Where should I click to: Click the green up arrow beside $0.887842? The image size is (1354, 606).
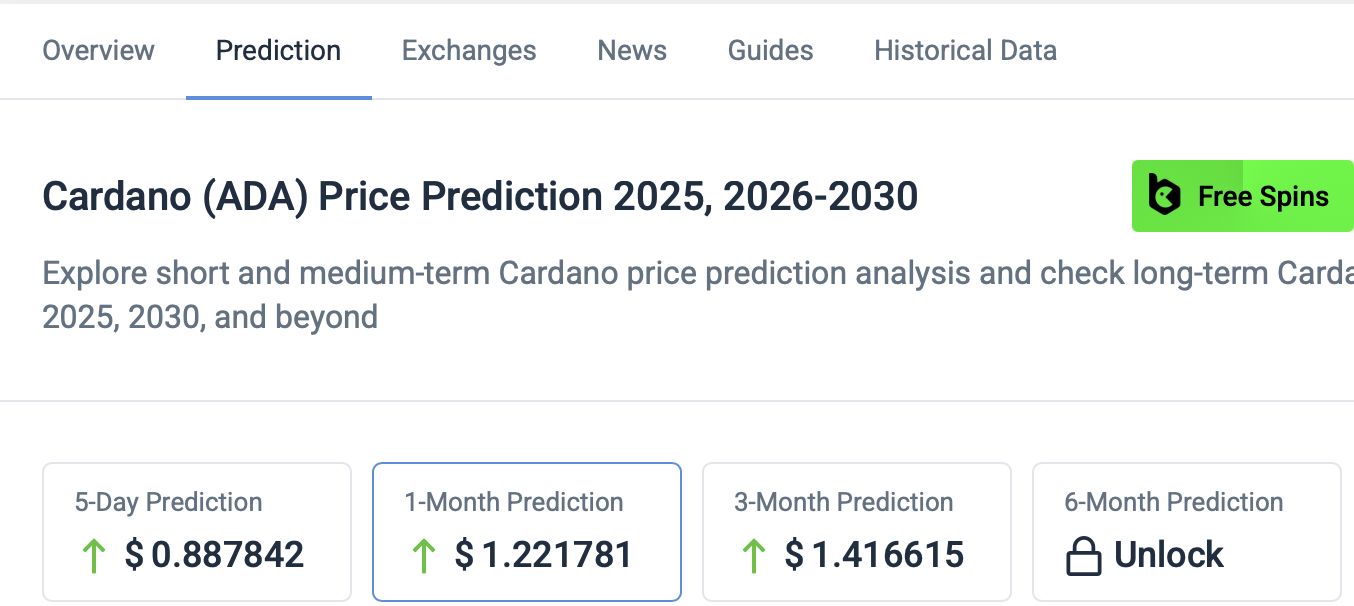[x=93, y=555]
